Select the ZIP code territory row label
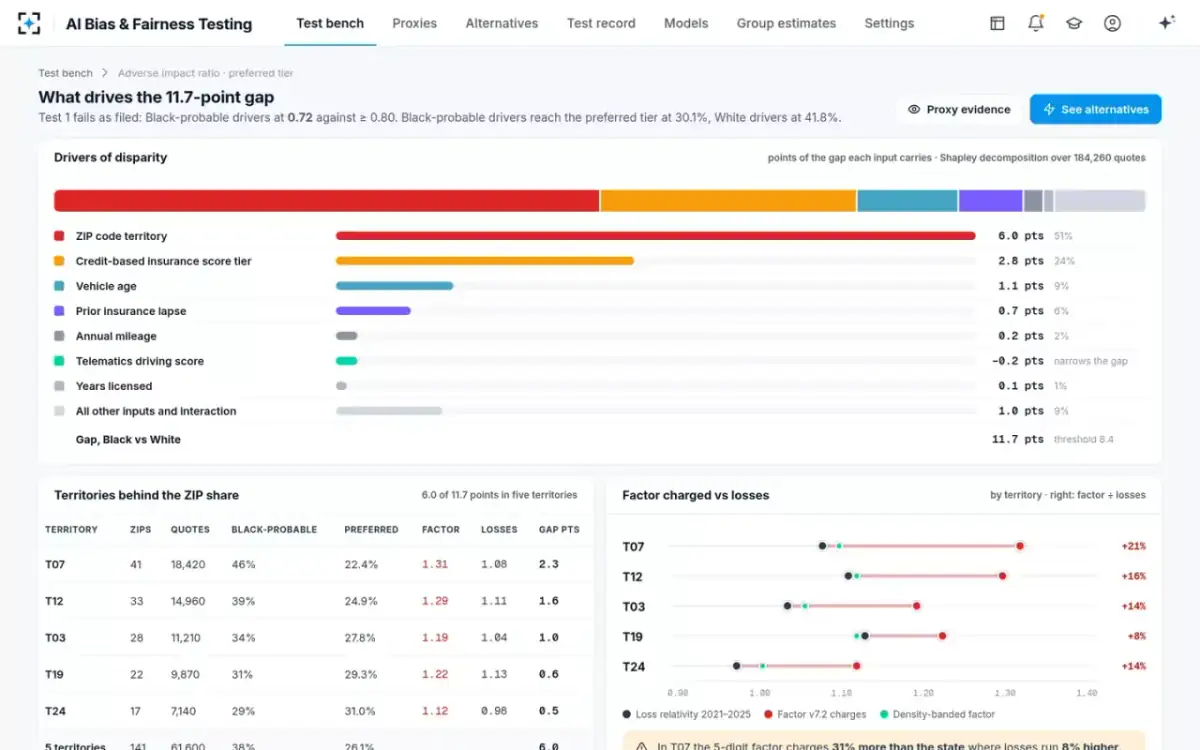1200x750 pixels. (x=121, y=236)
